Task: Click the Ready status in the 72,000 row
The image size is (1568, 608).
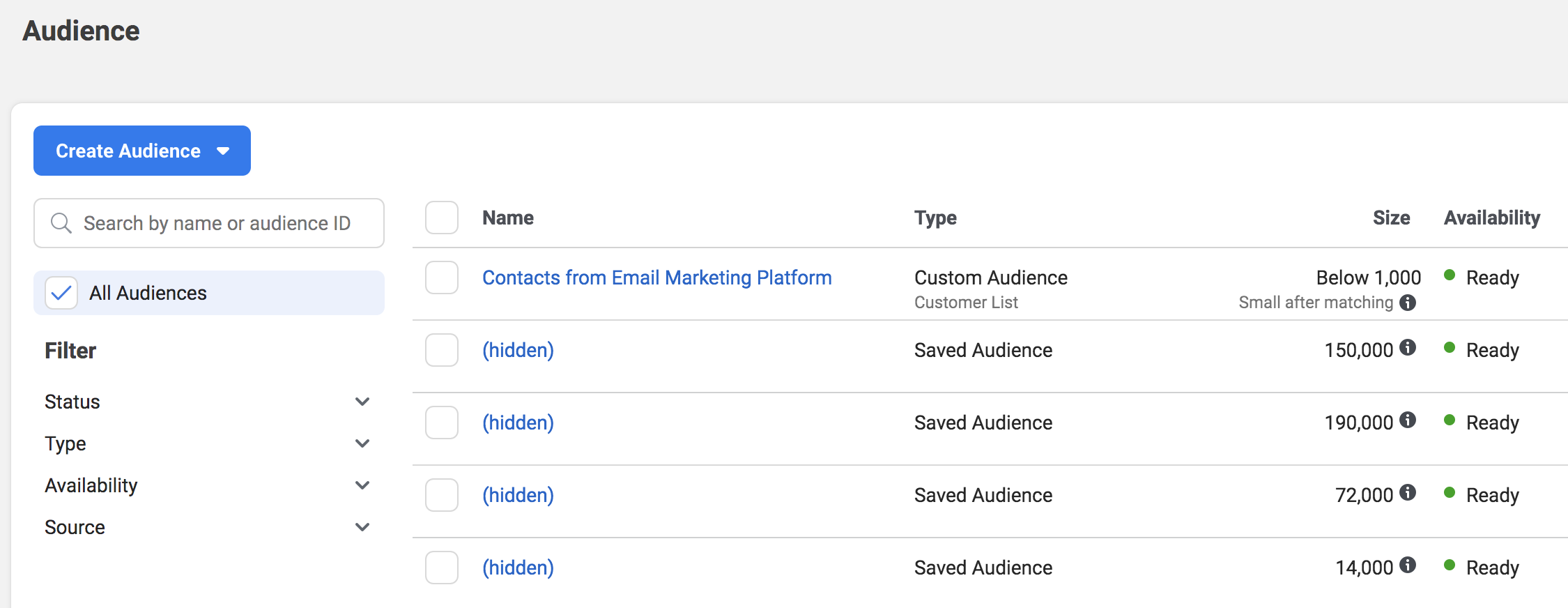Action: tap(1492, 495)
